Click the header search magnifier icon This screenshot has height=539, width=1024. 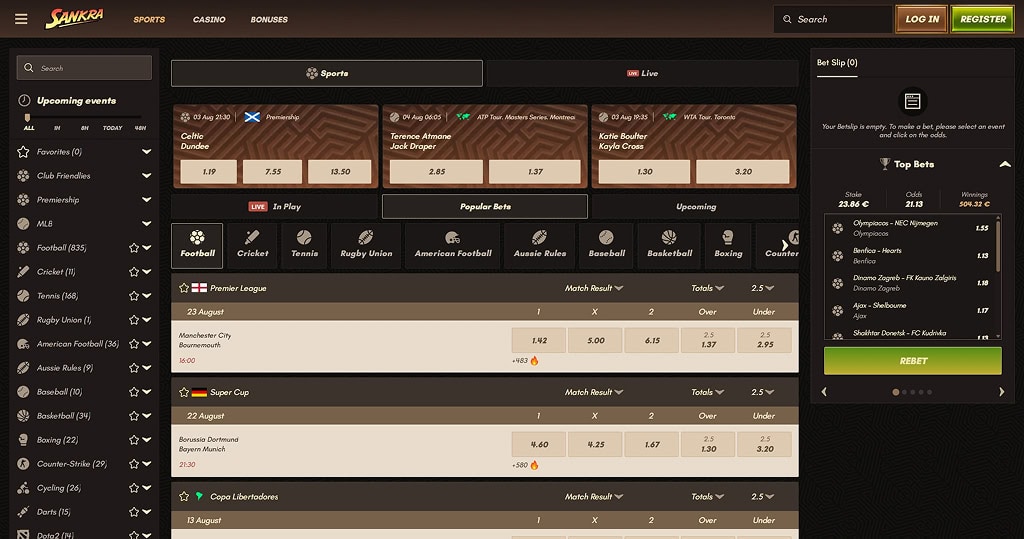(x=787, y=20)
